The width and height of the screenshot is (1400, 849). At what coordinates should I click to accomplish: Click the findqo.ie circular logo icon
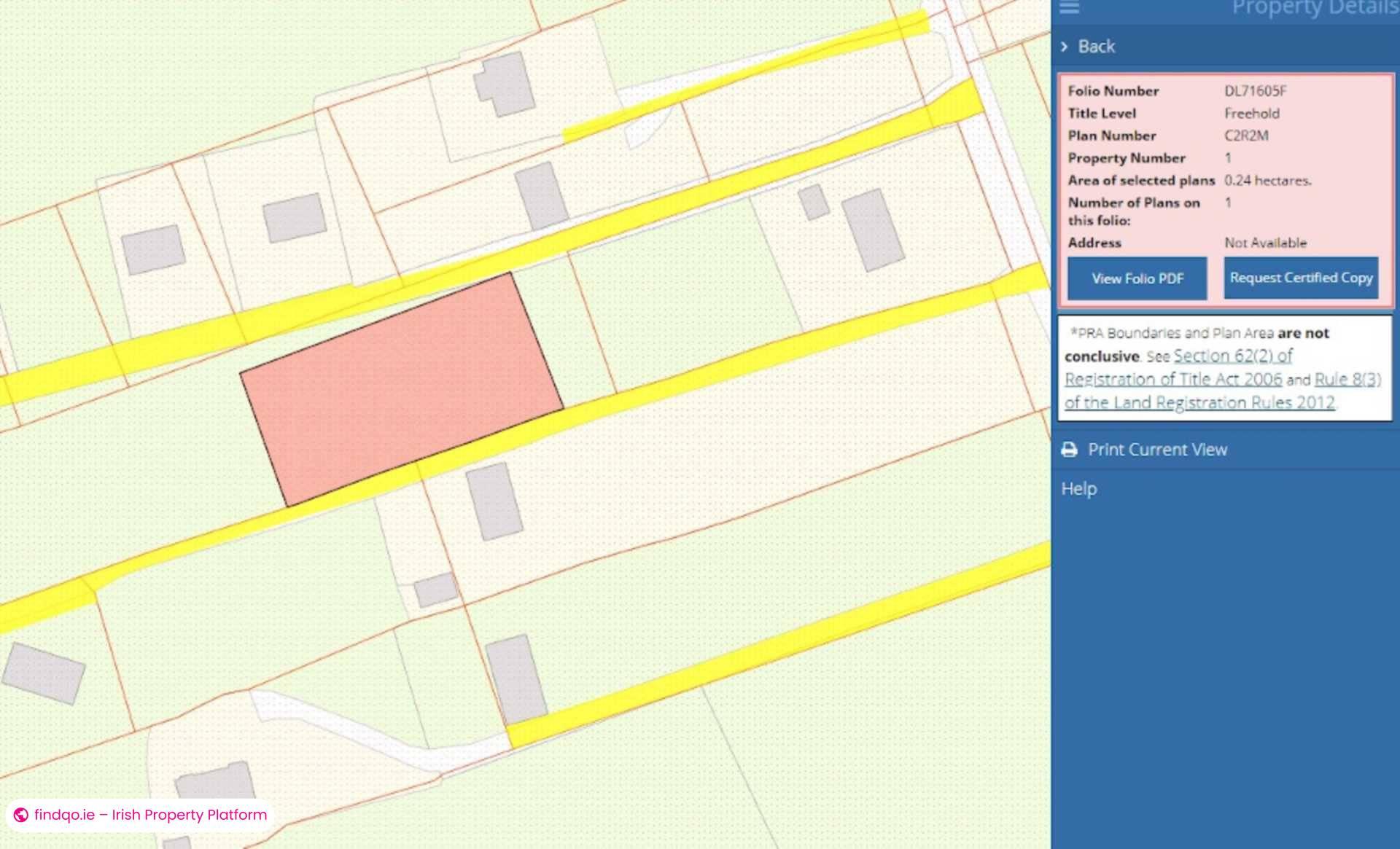(21, 815)
